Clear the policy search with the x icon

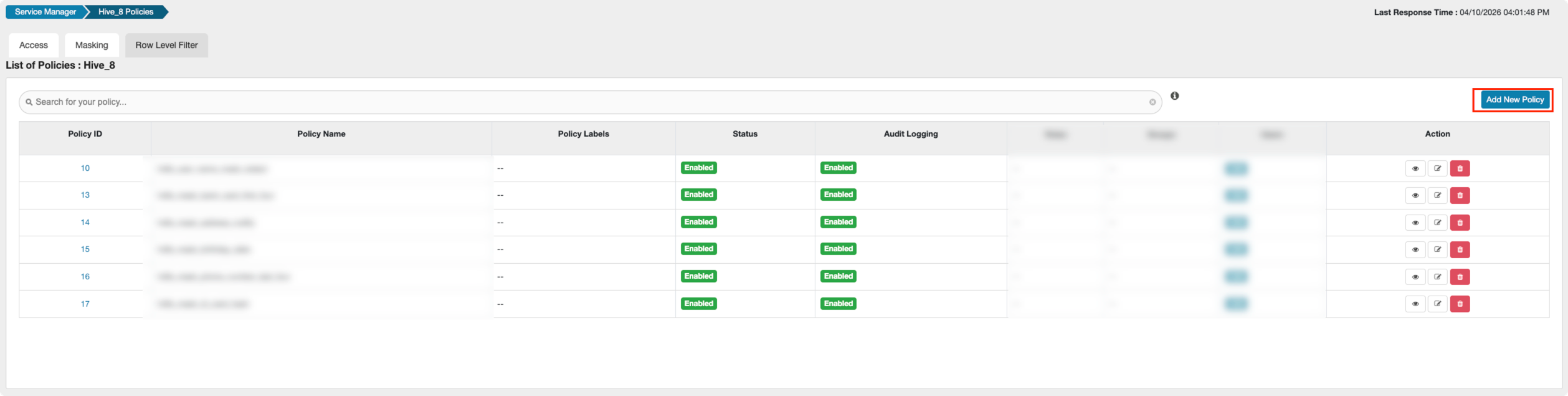pos(1152,102)
